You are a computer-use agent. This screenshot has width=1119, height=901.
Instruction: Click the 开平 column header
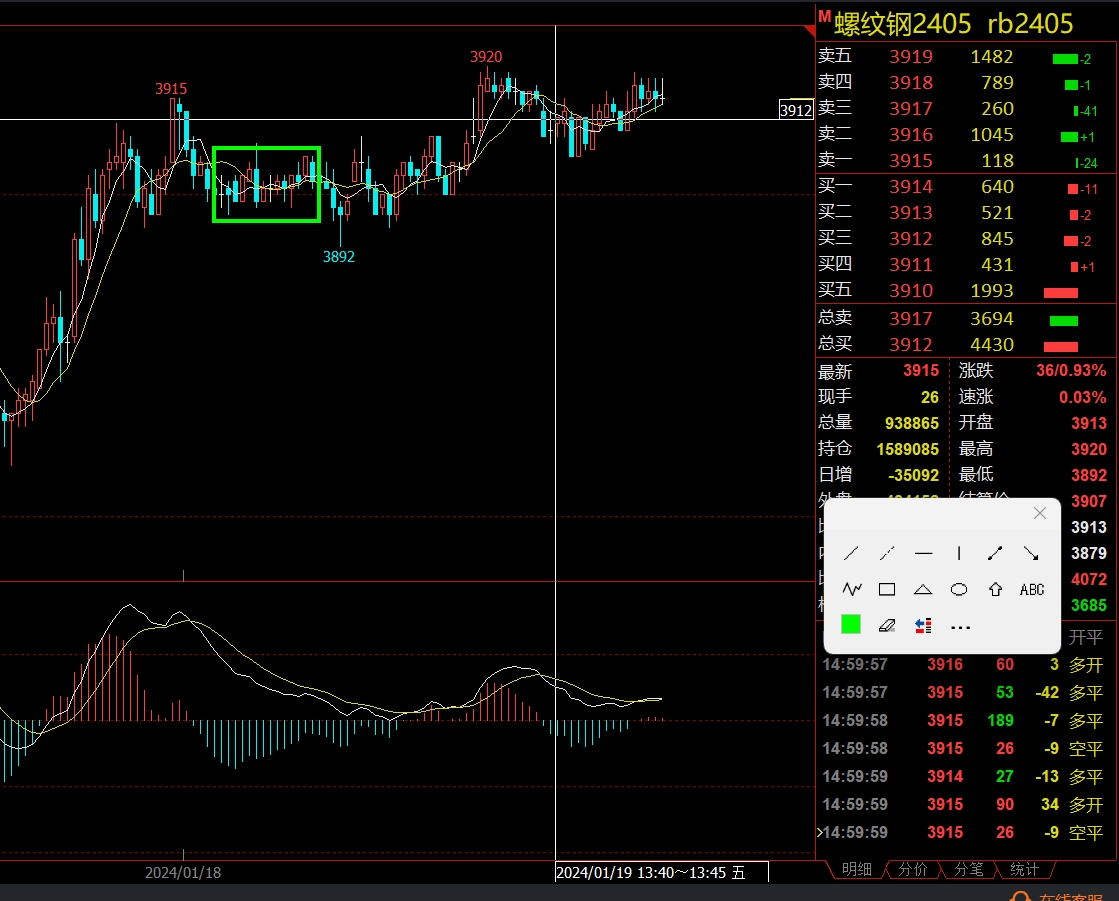click(x=1085, y=637)
